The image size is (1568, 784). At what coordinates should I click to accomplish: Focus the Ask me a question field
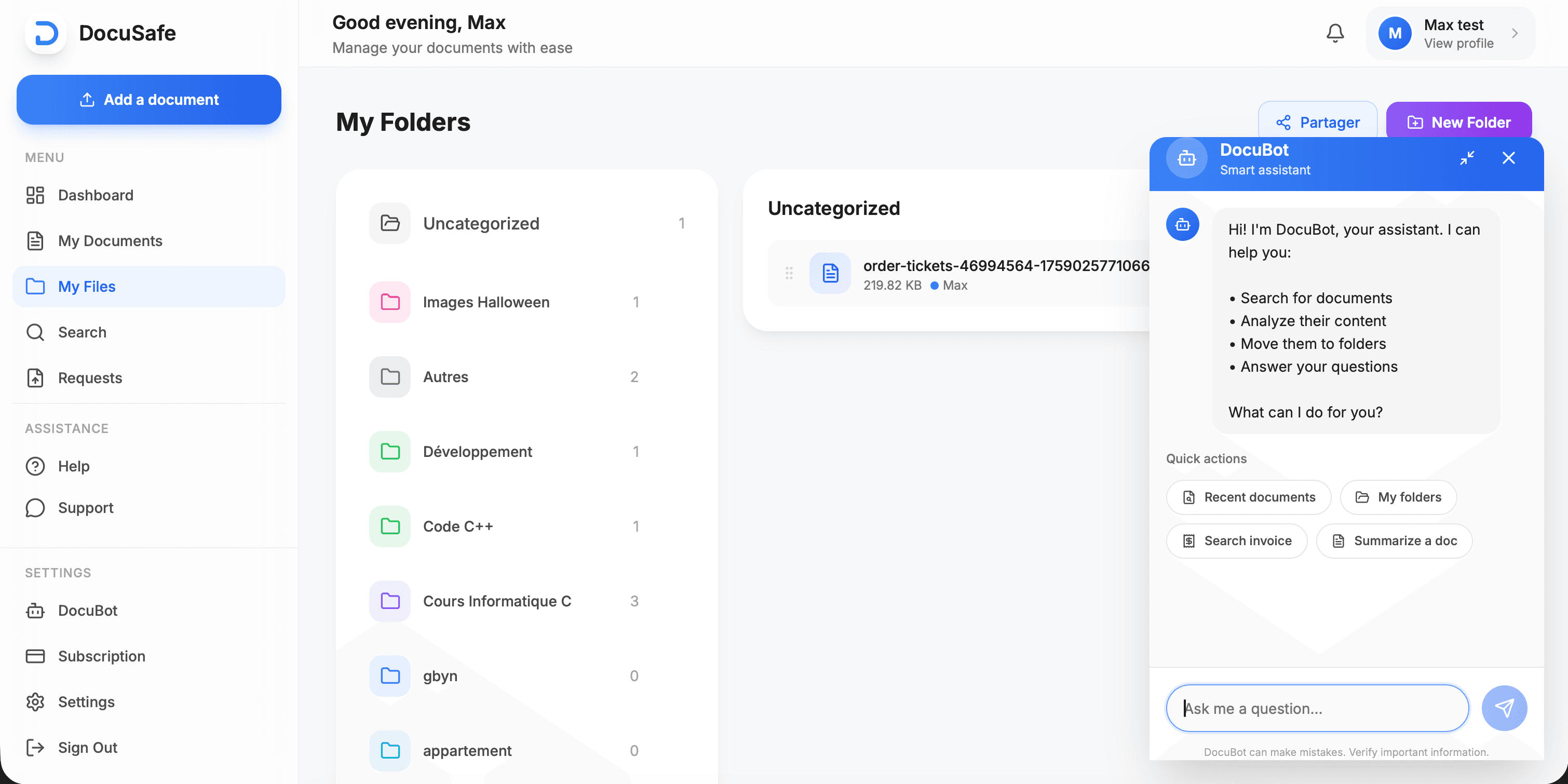[1317, 709]
